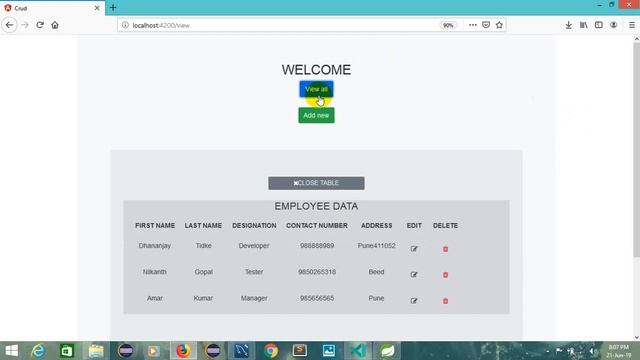
Task: Launch Internet Explorer from taskbar
Action: (x=38, y=351)
